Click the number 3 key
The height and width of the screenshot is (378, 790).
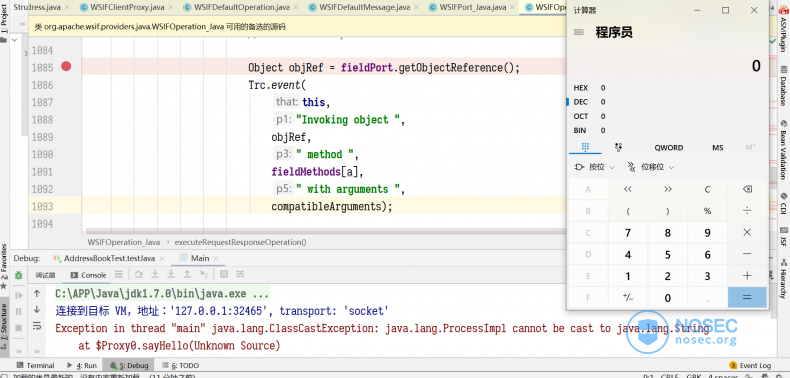pos(707,276)
